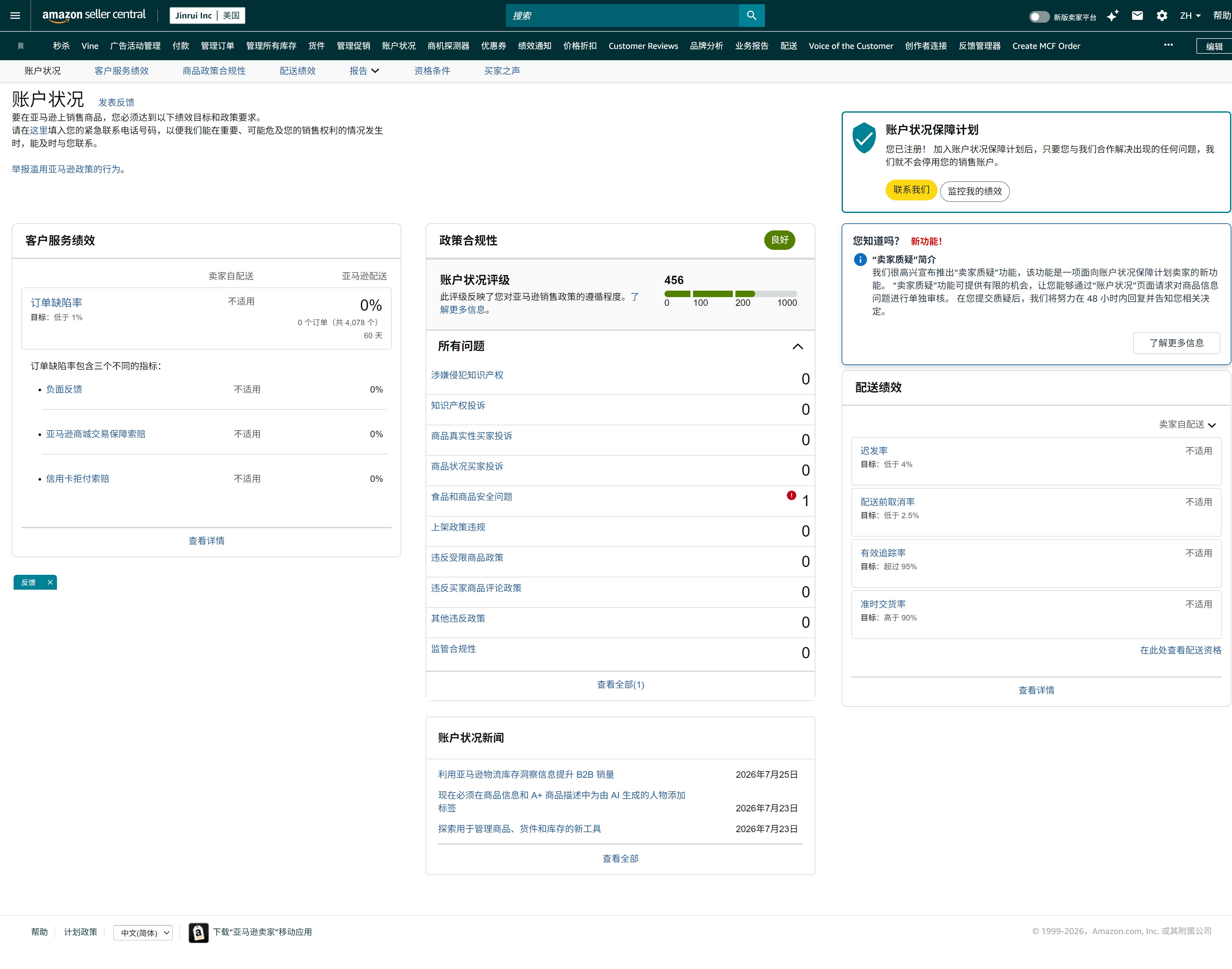Click the search magnifier button
The width and height of the screenshot is (1232, 969).
[751, 15]
